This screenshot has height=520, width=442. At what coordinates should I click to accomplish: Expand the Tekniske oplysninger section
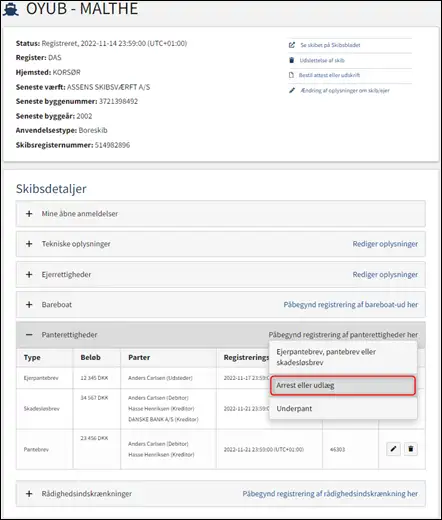[x=29, y=244]
